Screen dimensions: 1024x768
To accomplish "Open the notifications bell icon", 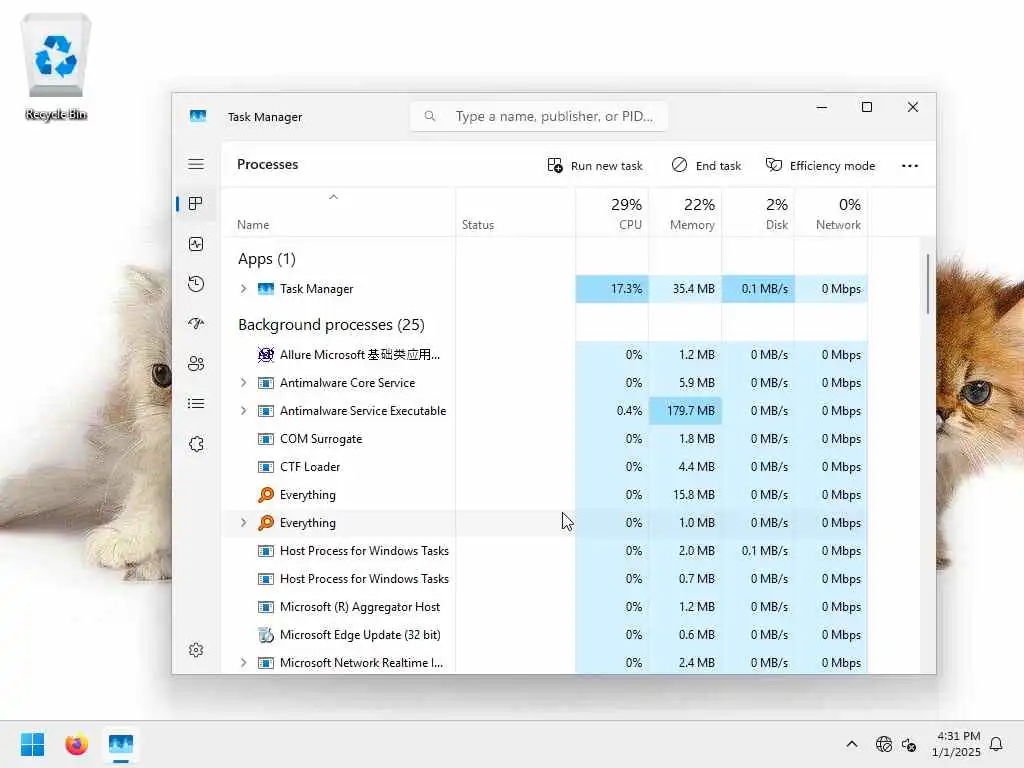I will pyautogui.click(x=996, y=744).
